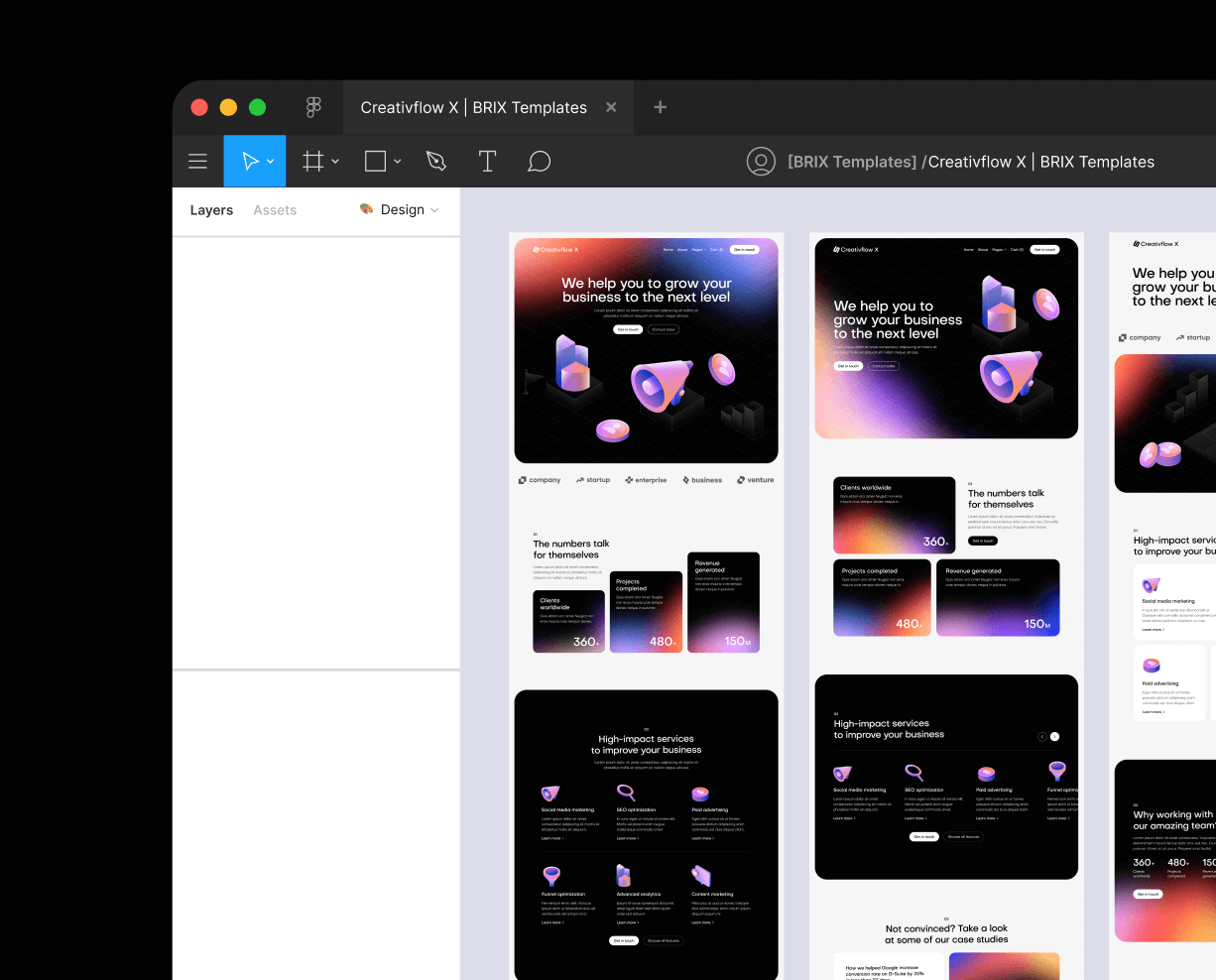Expand the Design mode dropdown
The width and height of the screenshot is (1216, 980).
[431, 209]
